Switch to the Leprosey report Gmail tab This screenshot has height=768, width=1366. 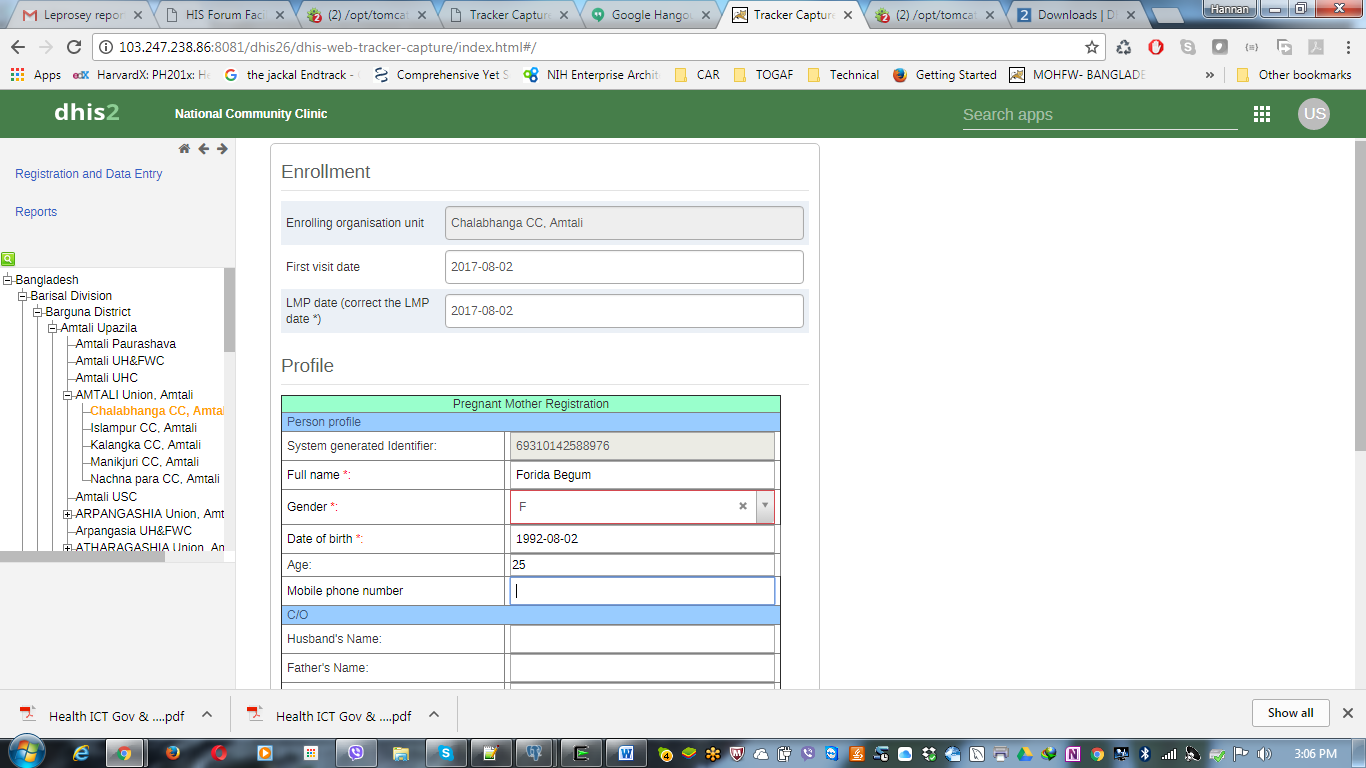pyautogui.click(x=80, y=15)
